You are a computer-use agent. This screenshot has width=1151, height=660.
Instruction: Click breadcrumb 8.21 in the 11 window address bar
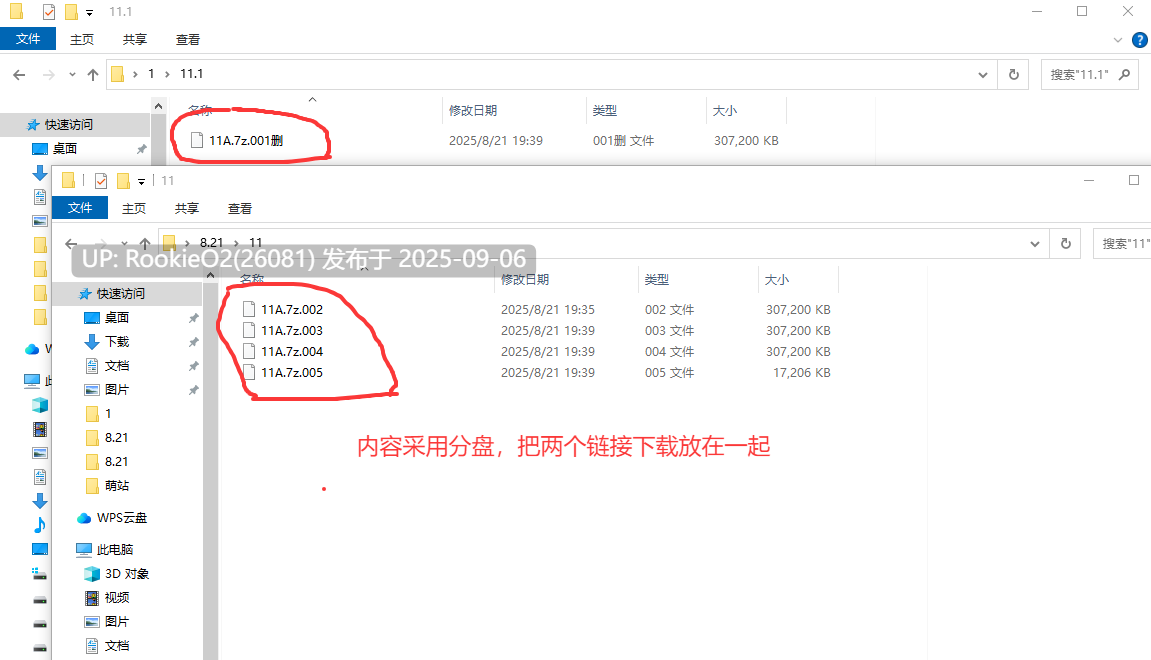[x=211, y=243]
